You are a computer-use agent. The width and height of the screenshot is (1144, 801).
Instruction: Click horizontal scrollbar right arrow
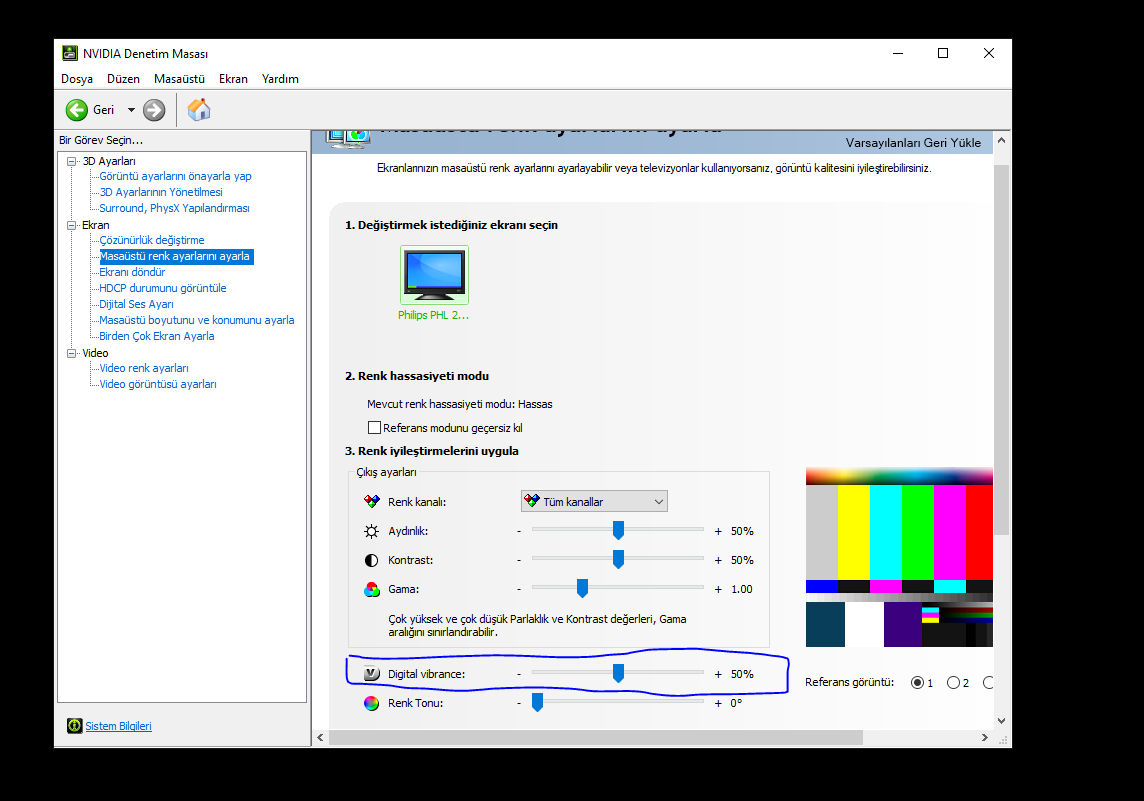click(985, 738)
